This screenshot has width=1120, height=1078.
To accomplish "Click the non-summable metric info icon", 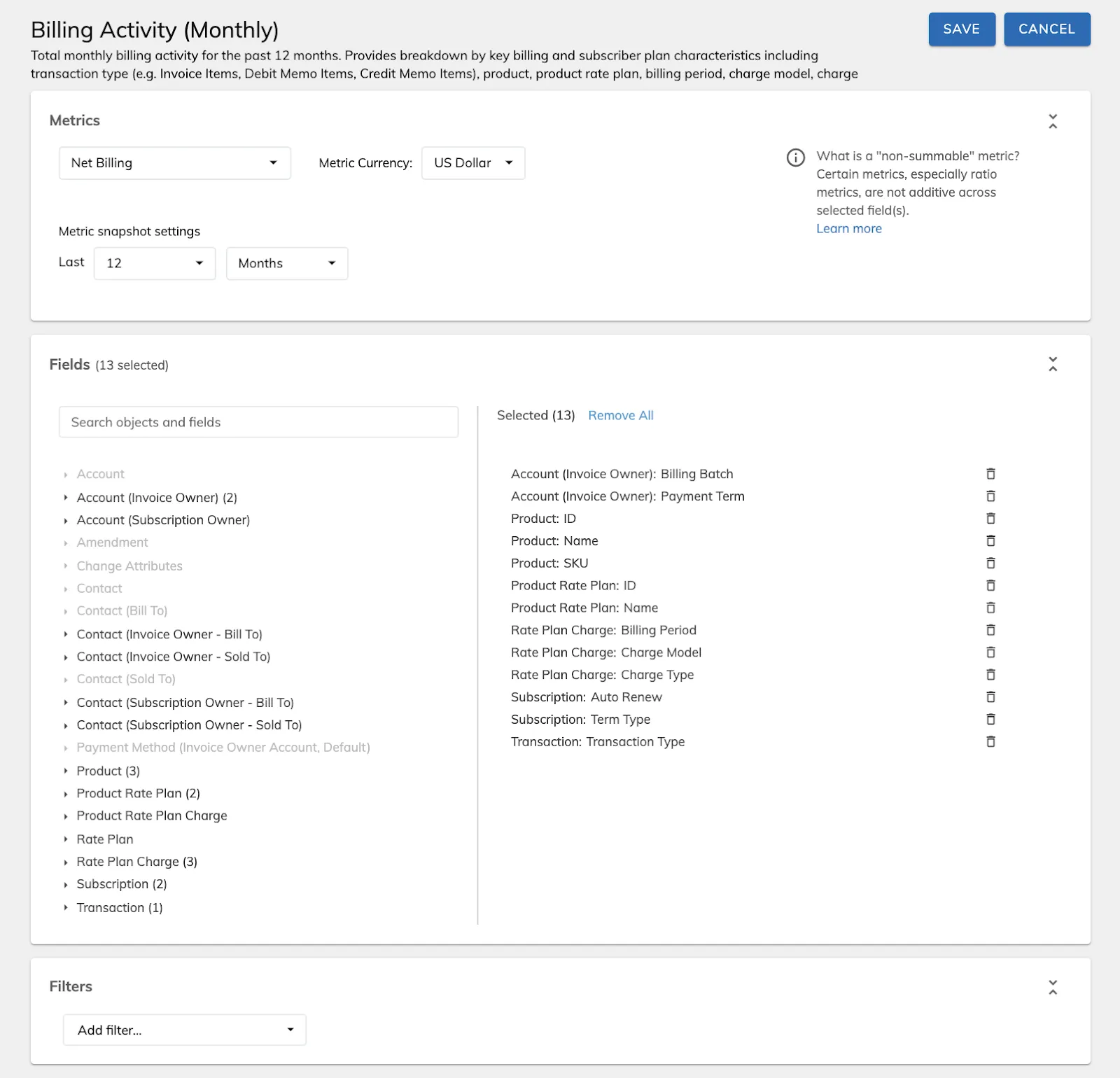I will click(x=796, y=157).
